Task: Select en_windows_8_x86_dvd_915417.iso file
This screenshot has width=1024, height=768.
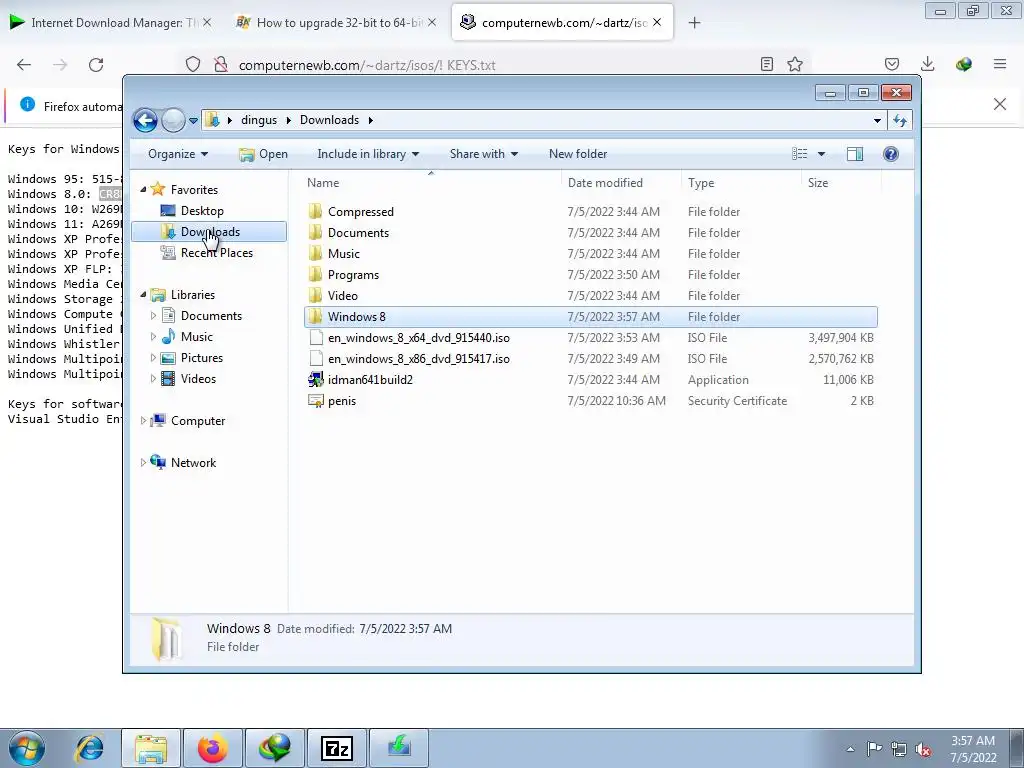Action: [x=591, y=359]
